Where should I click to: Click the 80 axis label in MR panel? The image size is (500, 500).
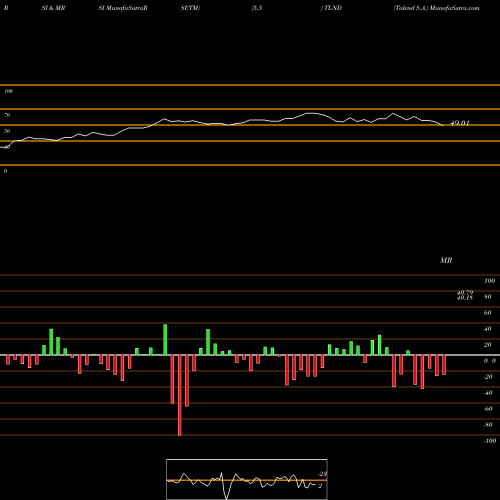coord(487,297)
